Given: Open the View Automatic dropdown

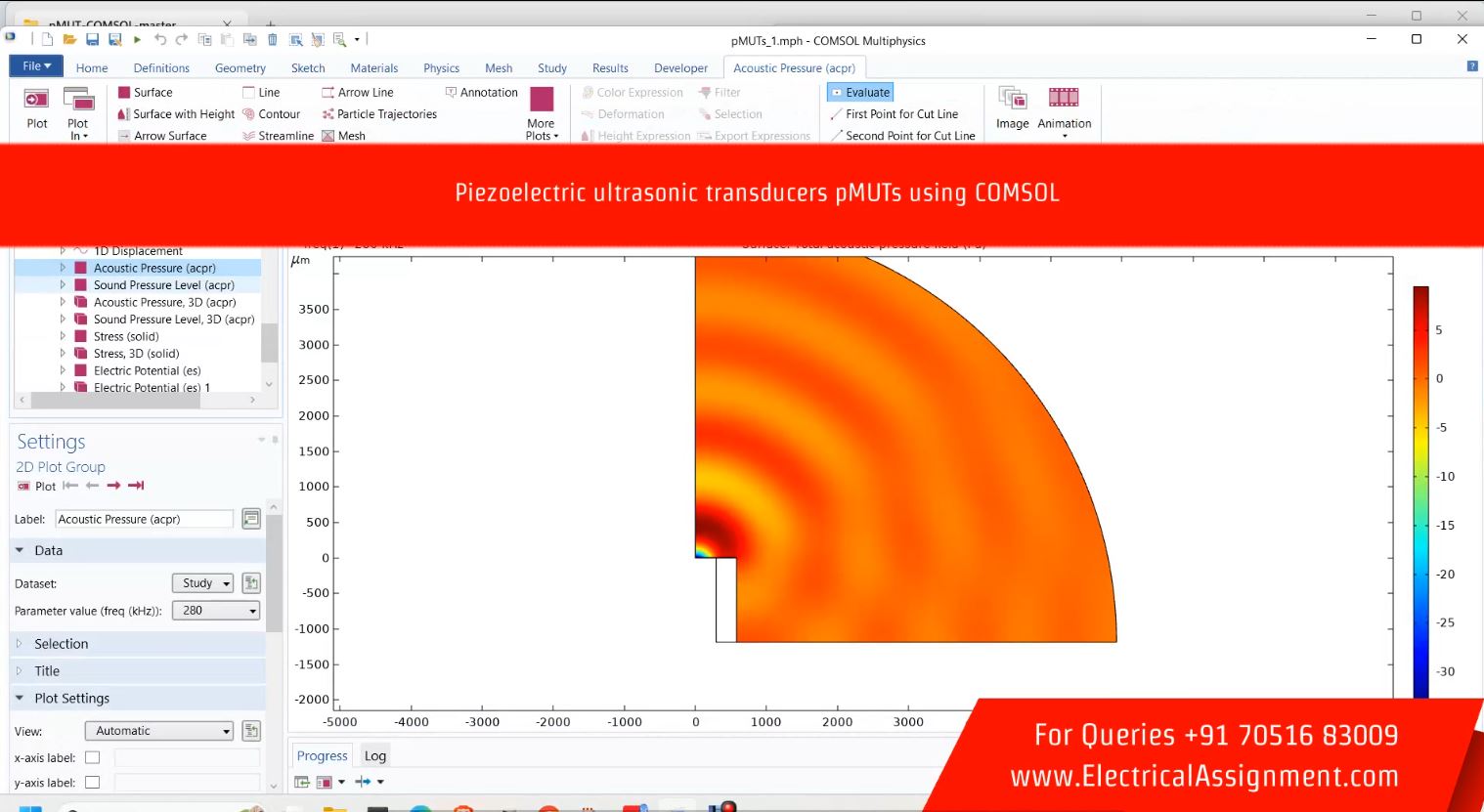Looking at the screenshot, I should [x=160, y=731].
